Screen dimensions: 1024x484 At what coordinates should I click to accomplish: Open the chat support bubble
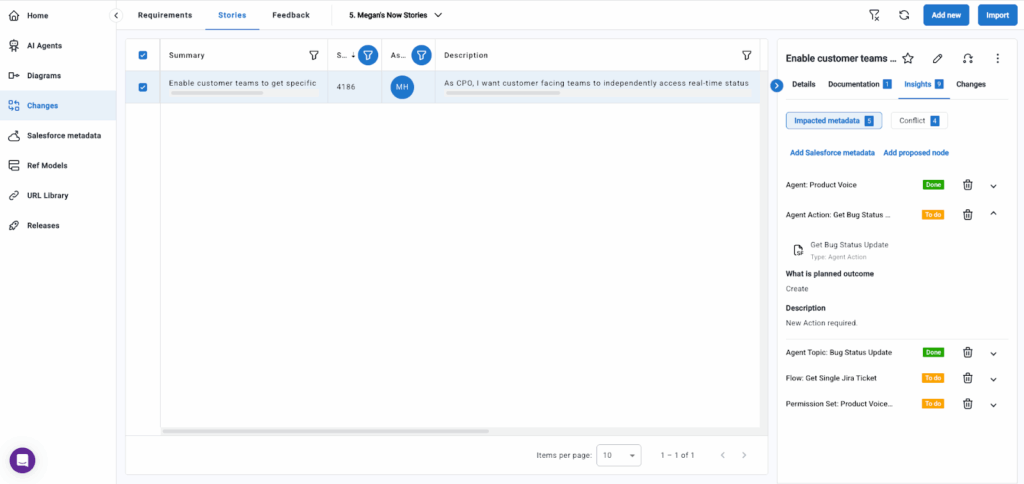[22, 460]
